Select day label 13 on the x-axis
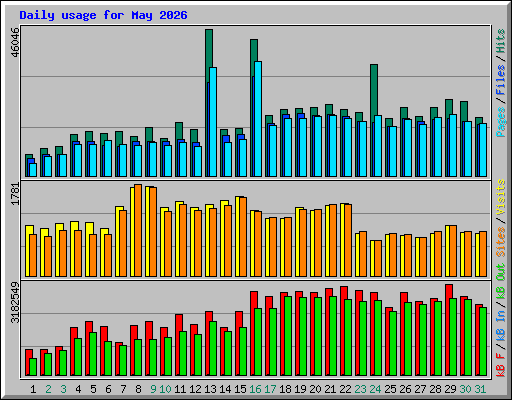The image size is (512, 400). (210, 389)
